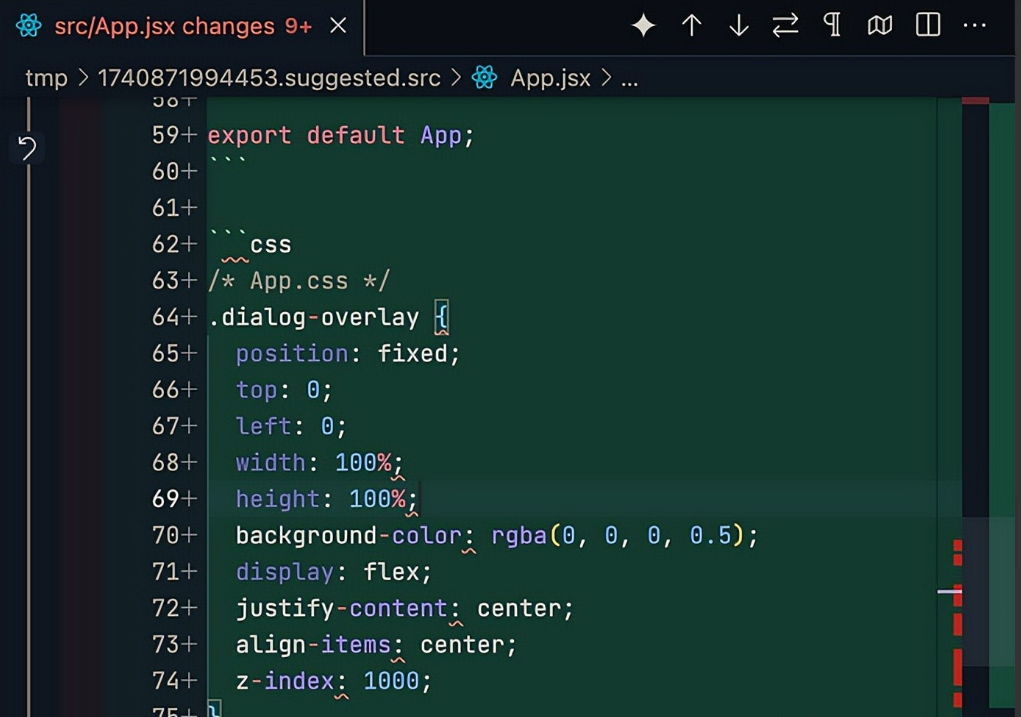Swap left and right diff sides
1021x717 pixels.
(785, 26)
